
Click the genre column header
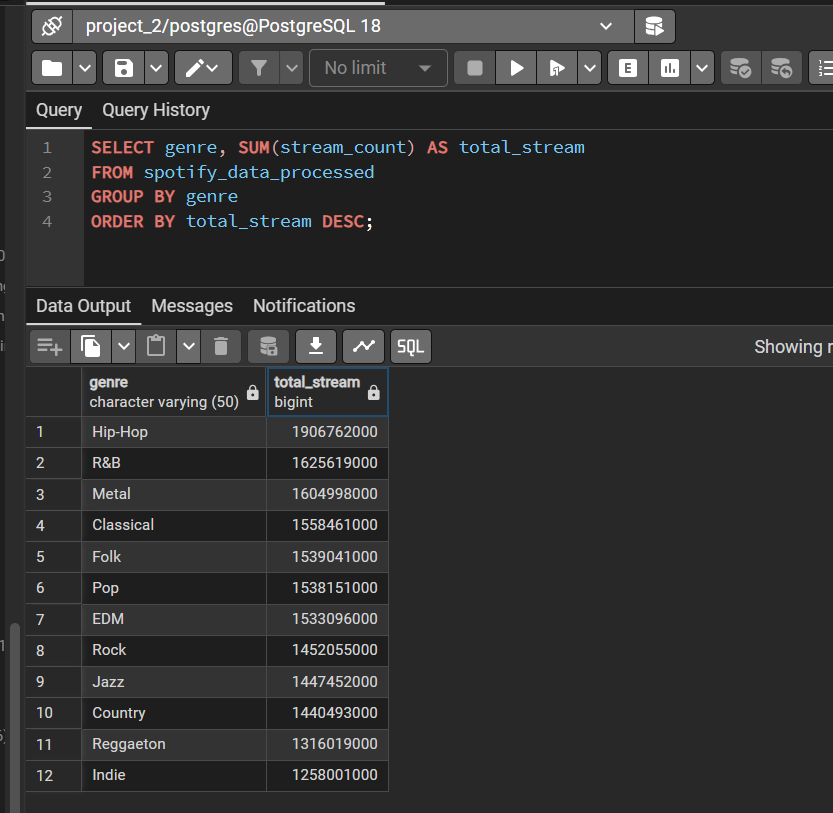click(x=174, y=392)
